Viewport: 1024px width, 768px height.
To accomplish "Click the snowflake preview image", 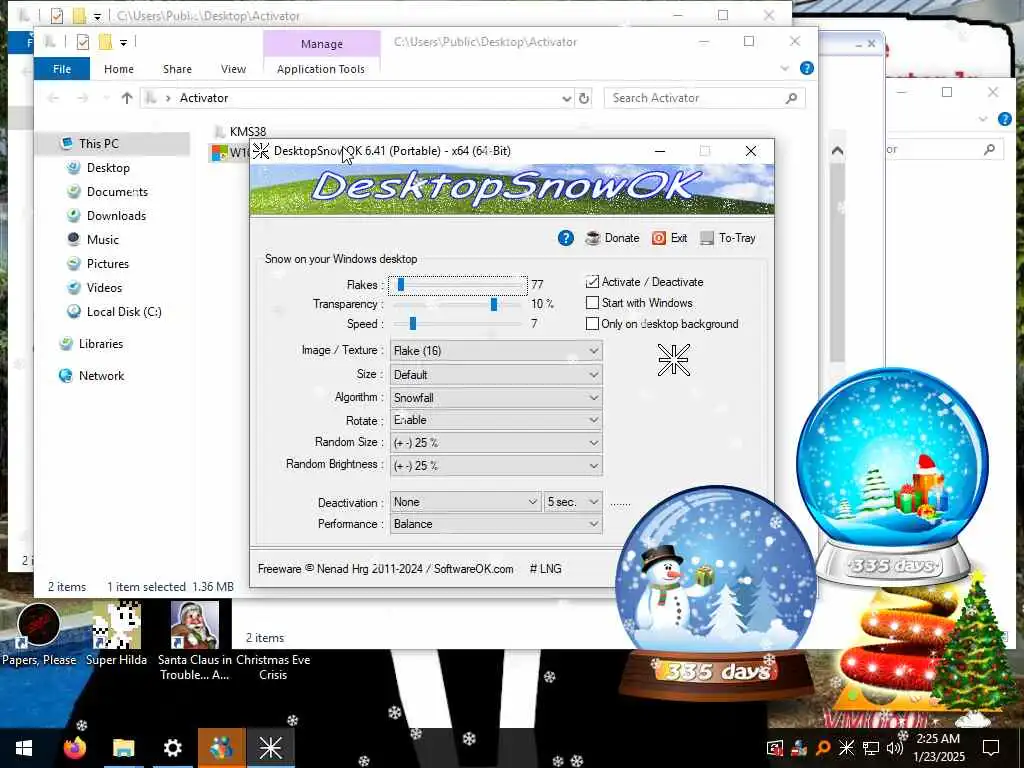I will [x=673, y=360].
